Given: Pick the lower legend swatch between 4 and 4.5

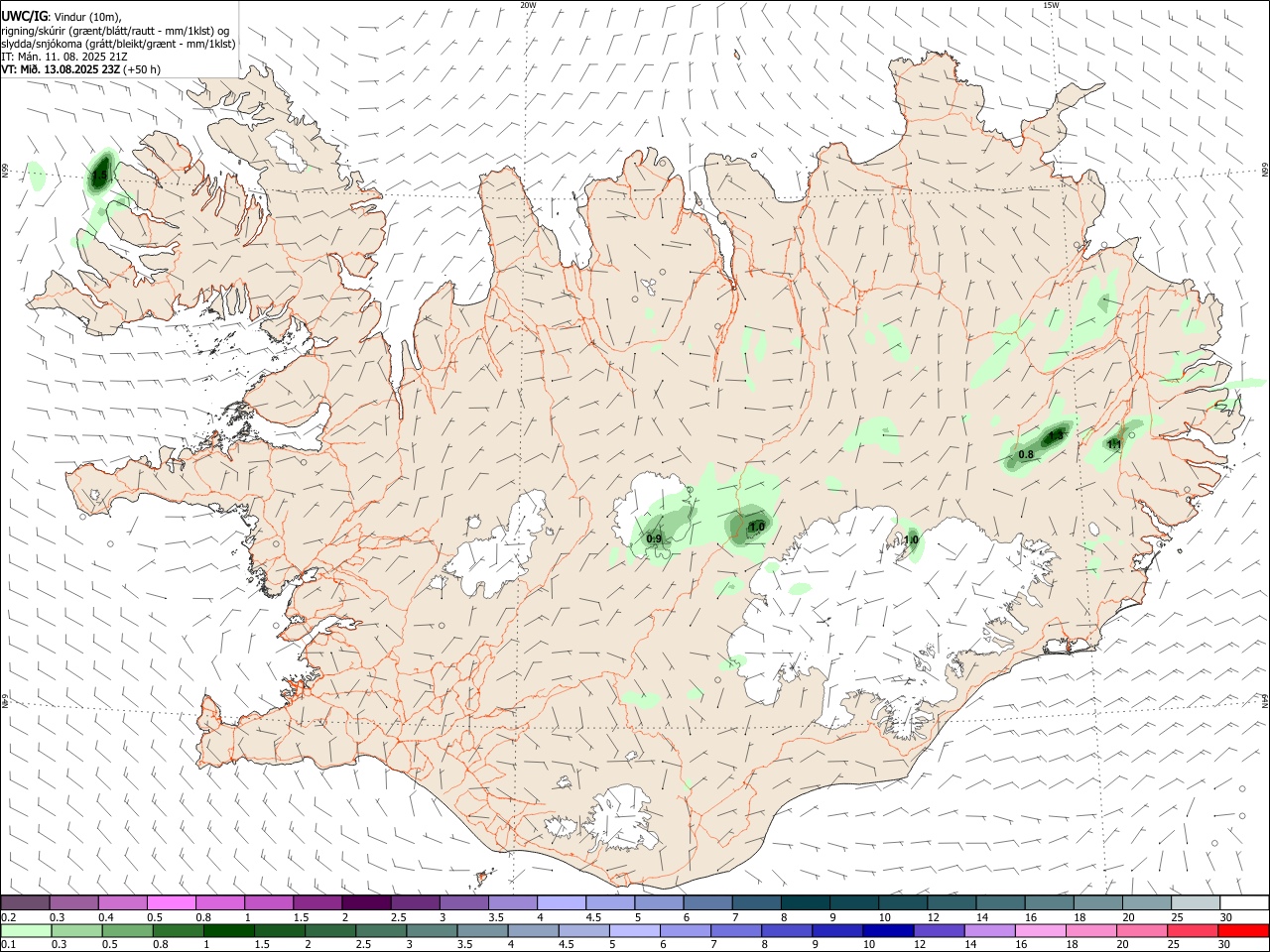Looking at the screenshot, I should [x=533, y=930].
